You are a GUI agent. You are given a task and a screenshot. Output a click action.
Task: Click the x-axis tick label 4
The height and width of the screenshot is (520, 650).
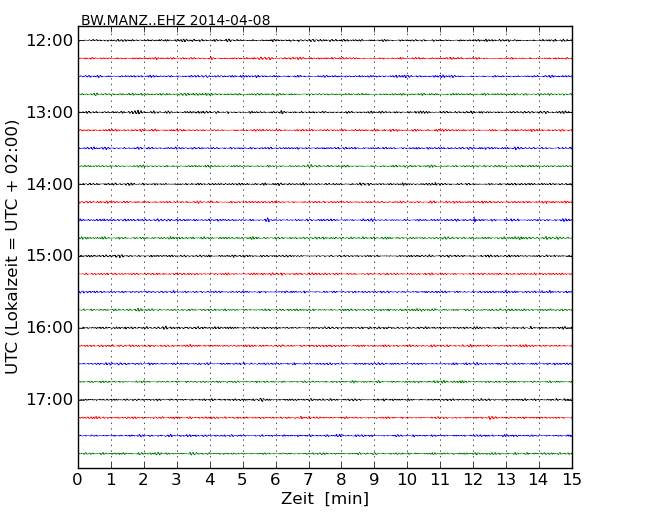click(210, 480)
